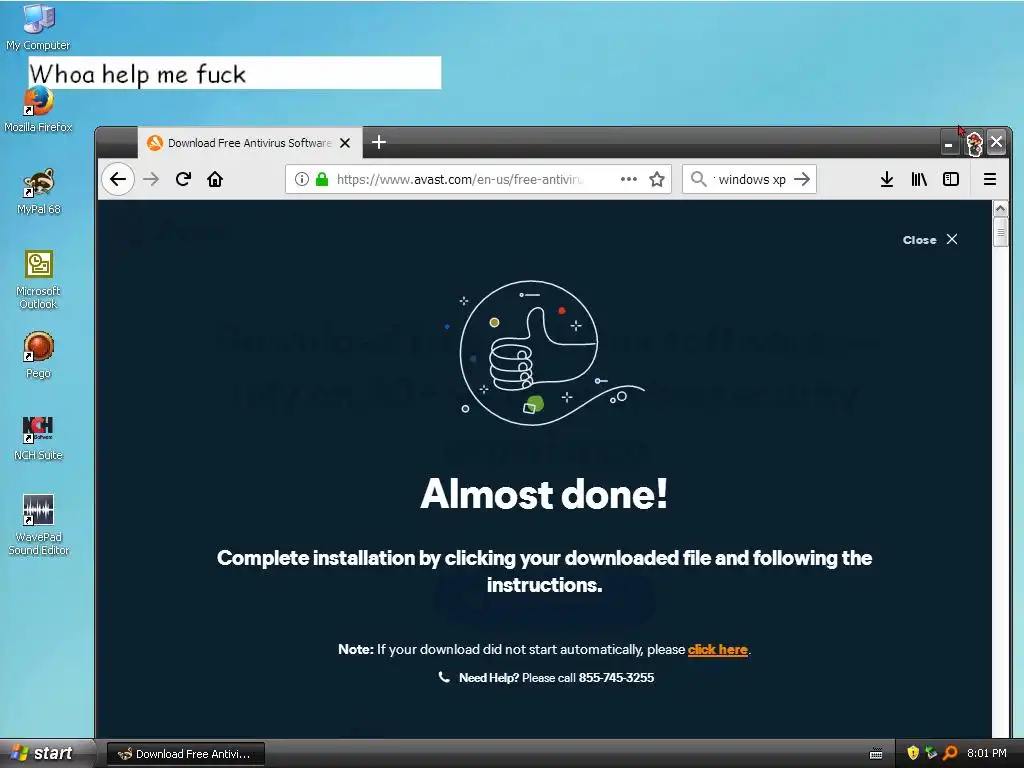The width and height of the screenshot is (1024, 768).
Task: Open Firefox downloads panel
Action: click(886, 179)
